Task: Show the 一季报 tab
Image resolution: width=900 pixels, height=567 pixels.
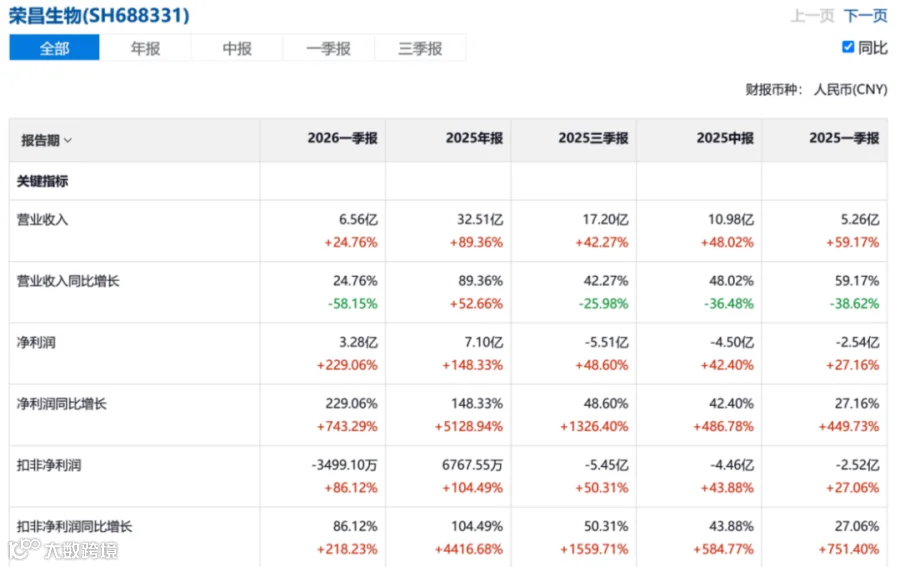Action: click(x=328, y=48)
